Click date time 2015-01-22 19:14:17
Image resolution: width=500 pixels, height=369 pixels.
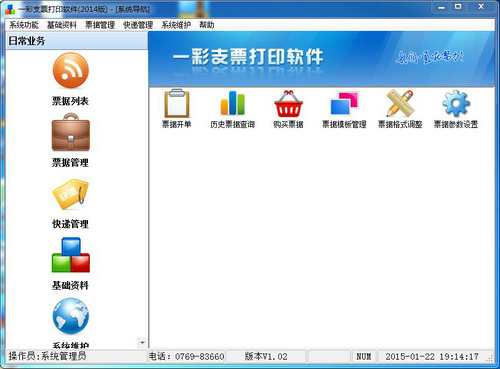[432, 356]
